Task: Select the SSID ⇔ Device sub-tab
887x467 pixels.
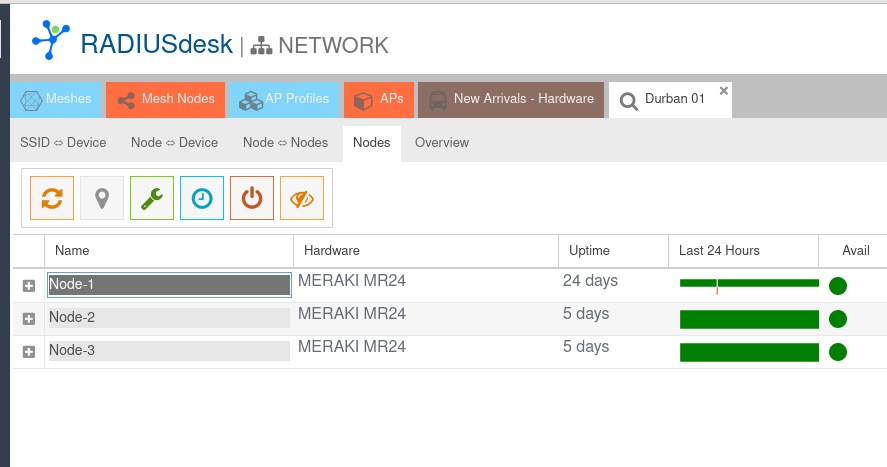Action: point(63,143)
